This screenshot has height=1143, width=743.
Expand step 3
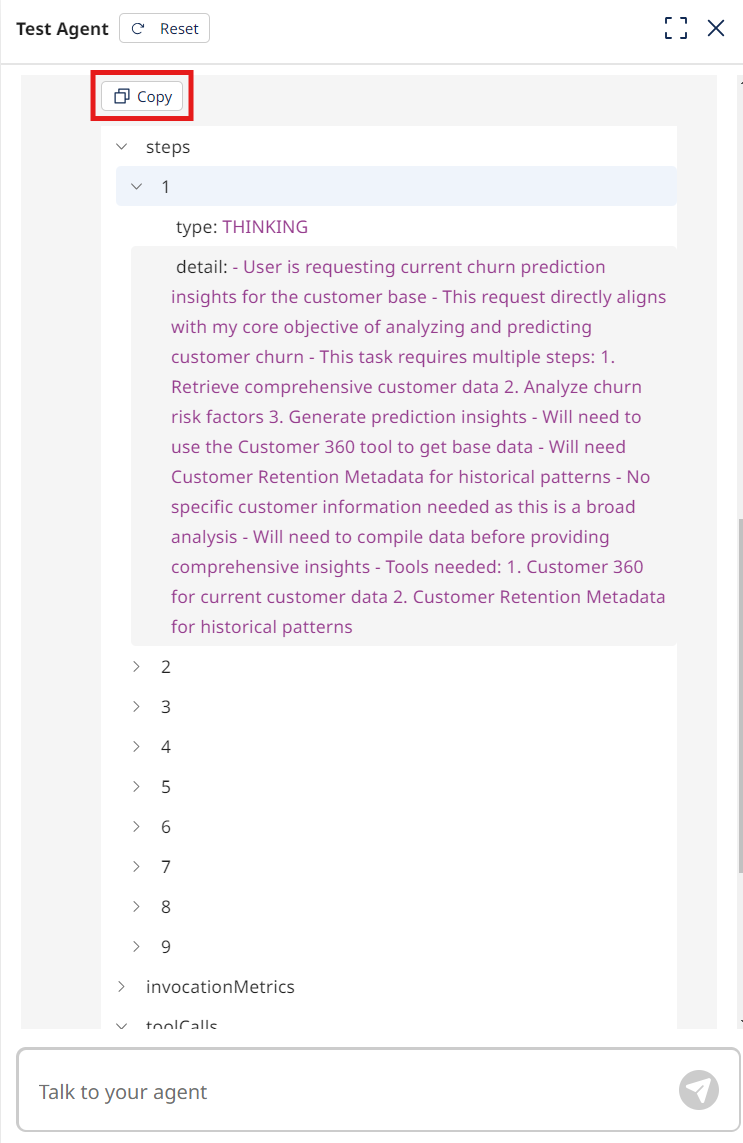pyautogui.click(x=137, y=707)
